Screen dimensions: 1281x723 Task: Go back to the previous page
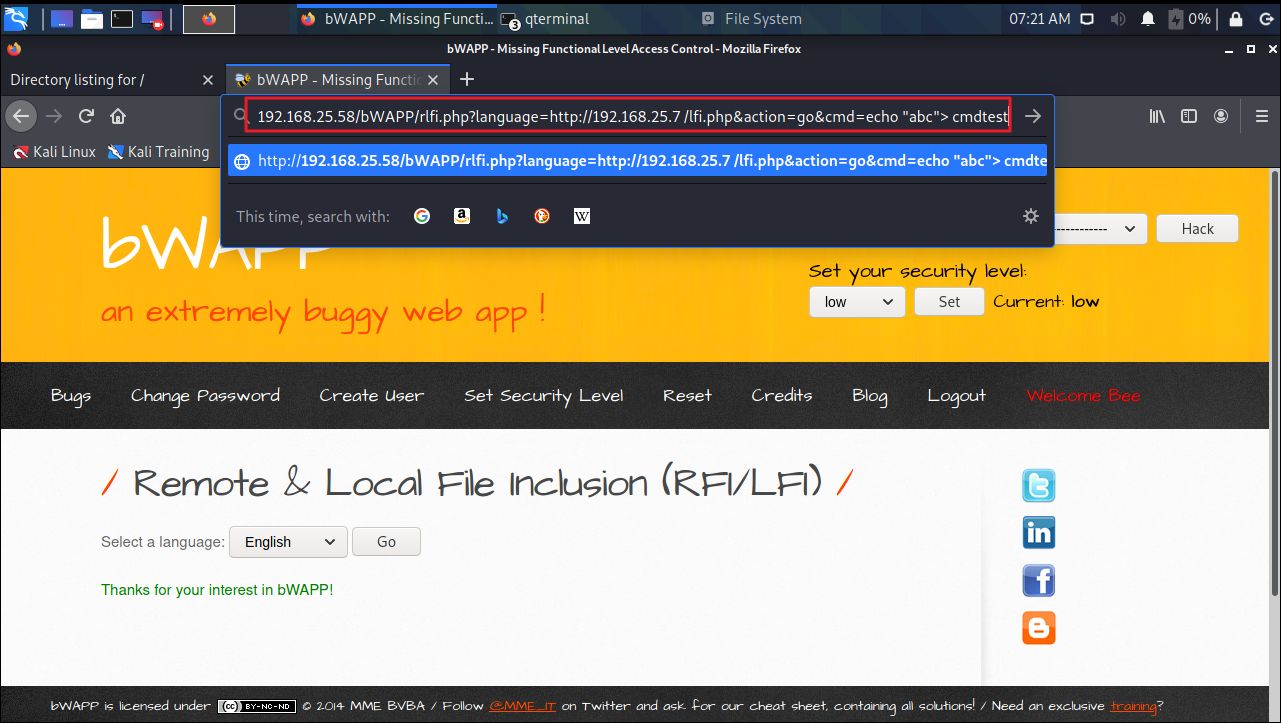pos(22,116)
